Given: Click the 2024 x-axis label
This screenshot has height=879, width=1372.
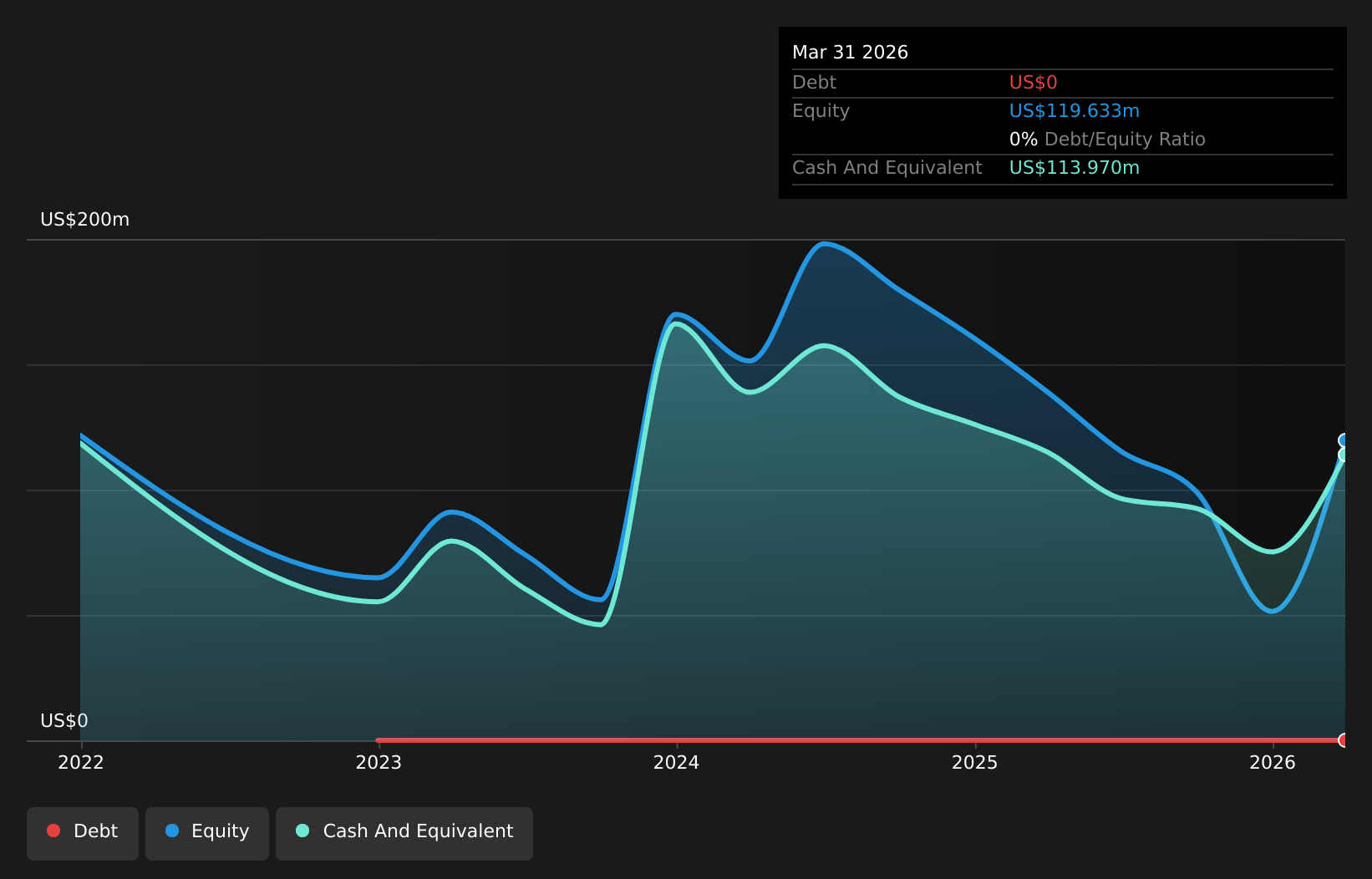Looking at the screenshot, I should pyautogui.click(x=677, y=763).
